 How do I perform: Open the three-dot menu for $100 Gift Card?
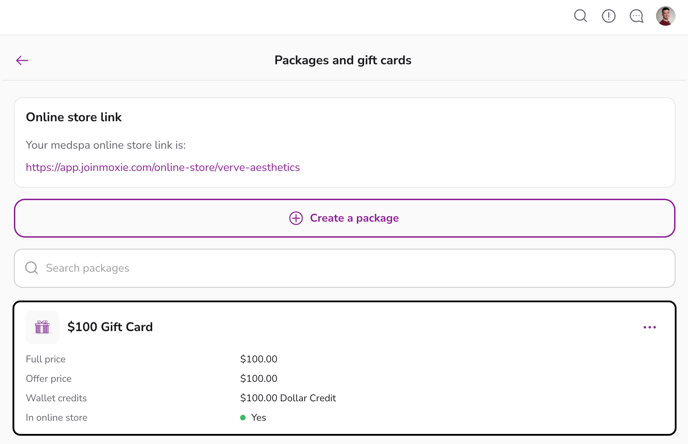[x=650, y=327]
